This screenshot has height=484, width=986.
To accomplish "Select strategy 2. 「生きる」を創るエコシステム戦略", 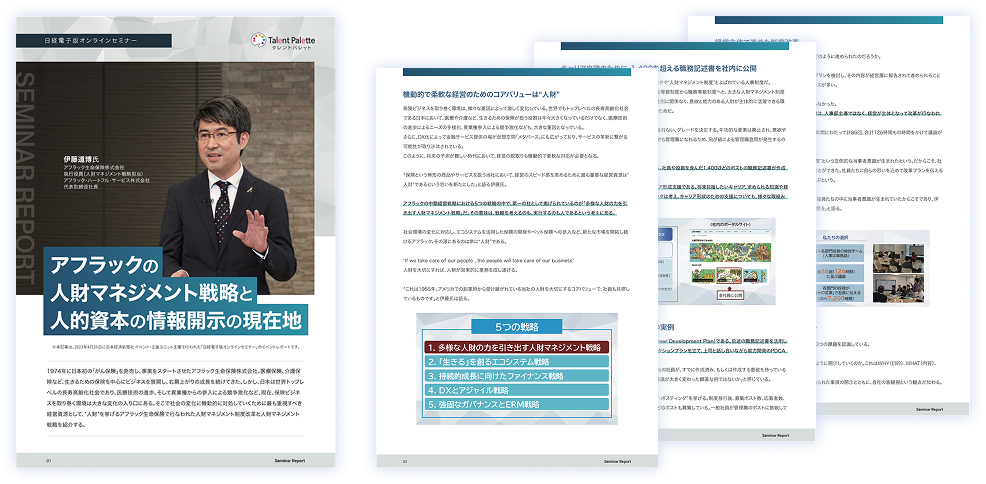I will coord(516,361).
